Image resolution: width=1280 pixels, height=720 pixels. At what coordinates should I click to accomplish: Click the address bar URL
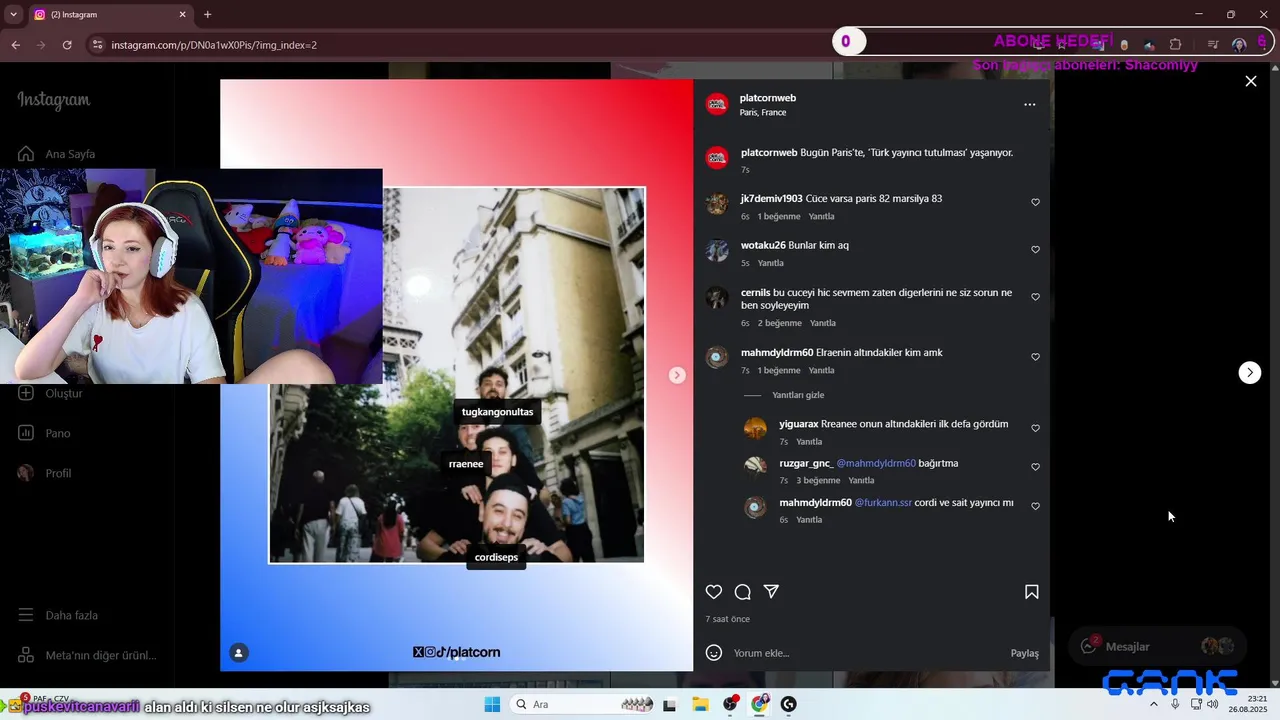pos(214,45)
